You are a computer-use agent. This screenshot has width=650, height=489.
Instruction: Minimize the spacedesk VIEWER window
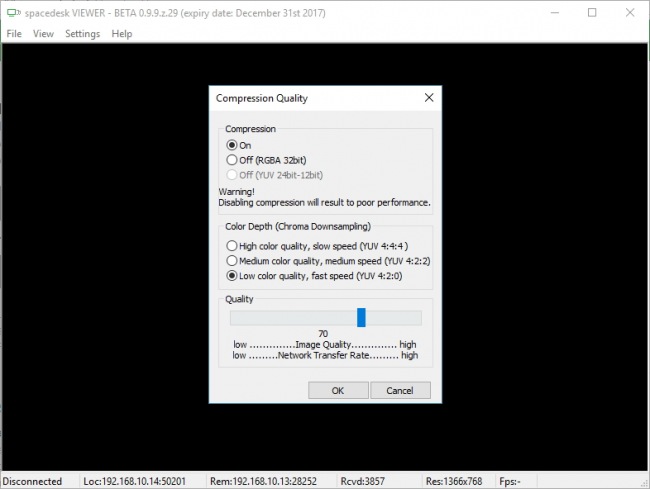coord(555,13)
